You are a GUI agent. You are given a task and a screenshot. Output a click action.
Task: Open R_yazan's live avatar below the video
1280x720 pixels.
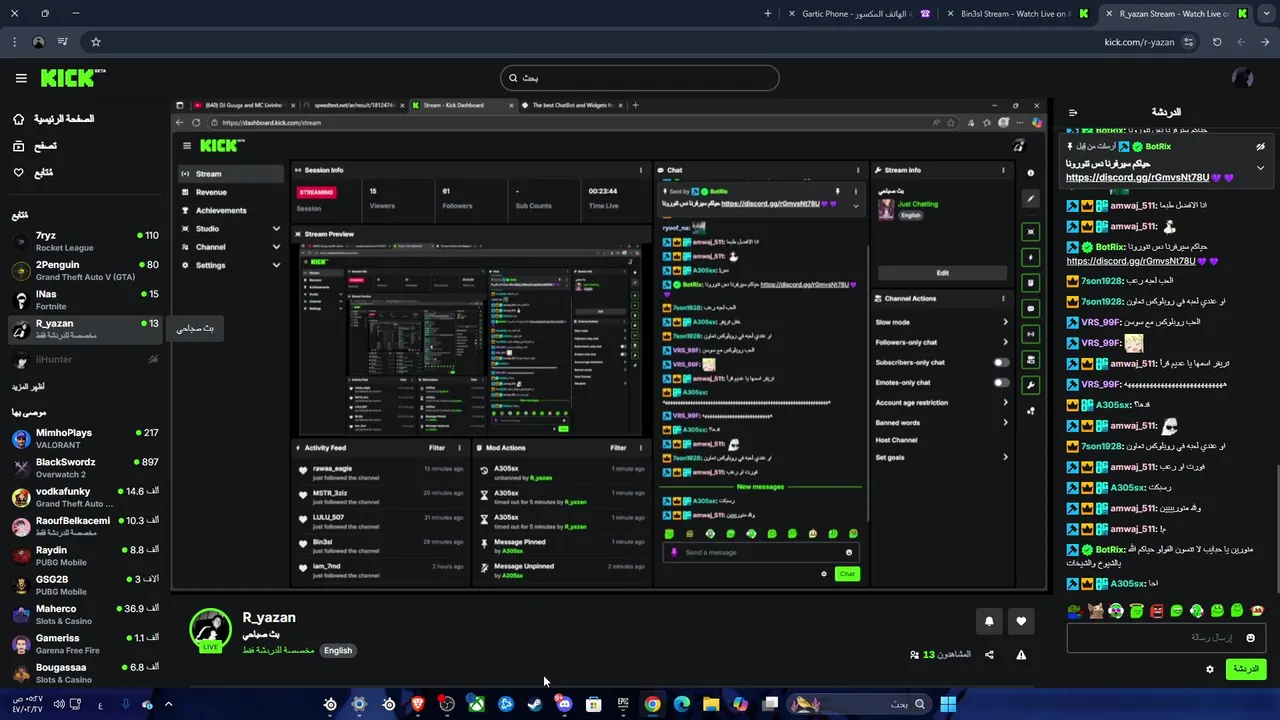click(x=211, y=629)
